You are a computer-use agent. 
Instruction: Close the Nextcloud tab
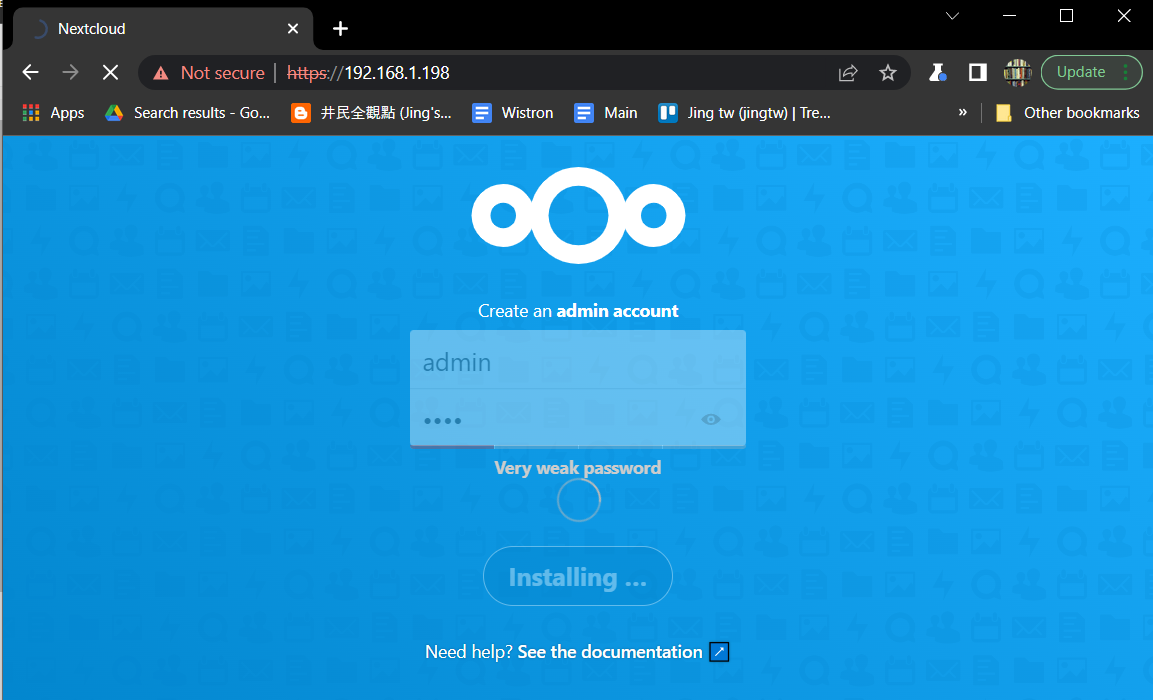click(293, 29)
